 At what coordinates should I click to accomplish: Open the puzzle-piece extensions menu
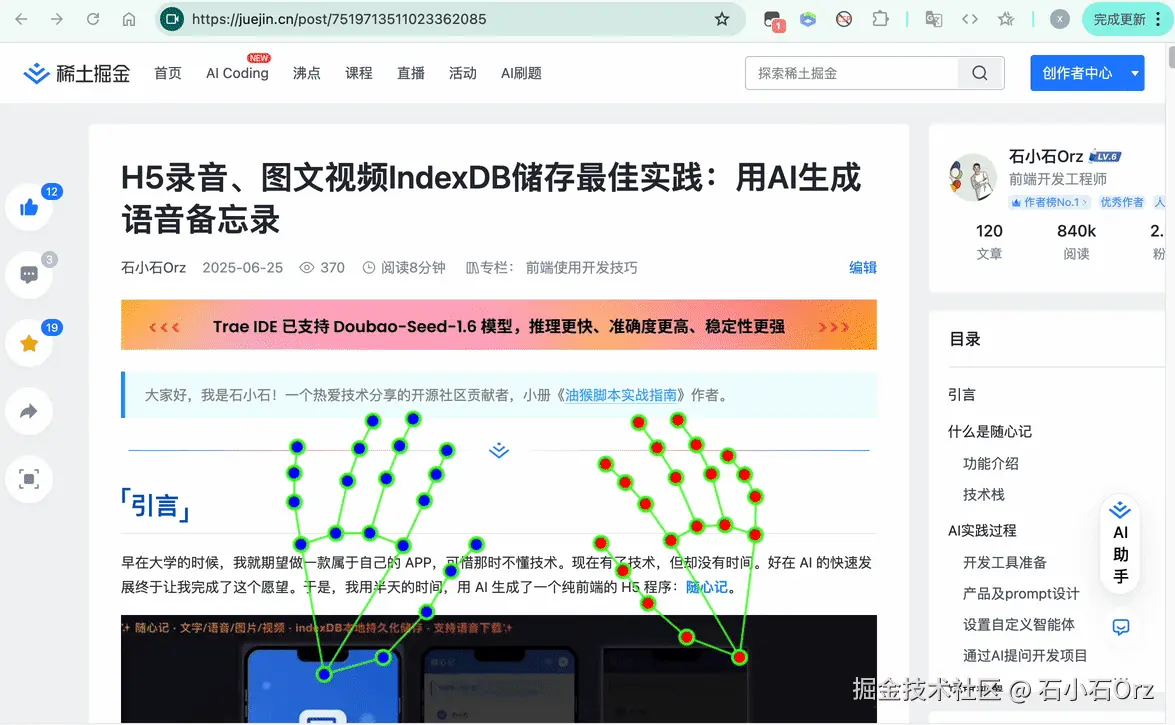[881, 19]
